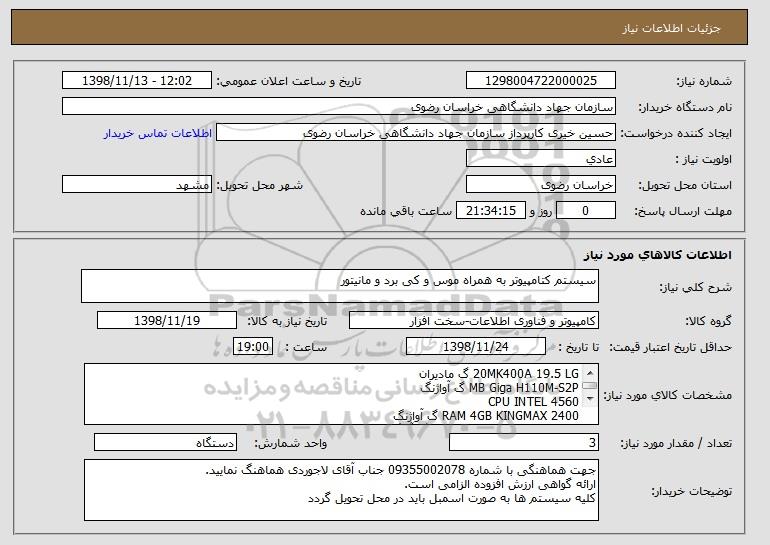Click the remaining time field 21:34:15

coord(491,211)
